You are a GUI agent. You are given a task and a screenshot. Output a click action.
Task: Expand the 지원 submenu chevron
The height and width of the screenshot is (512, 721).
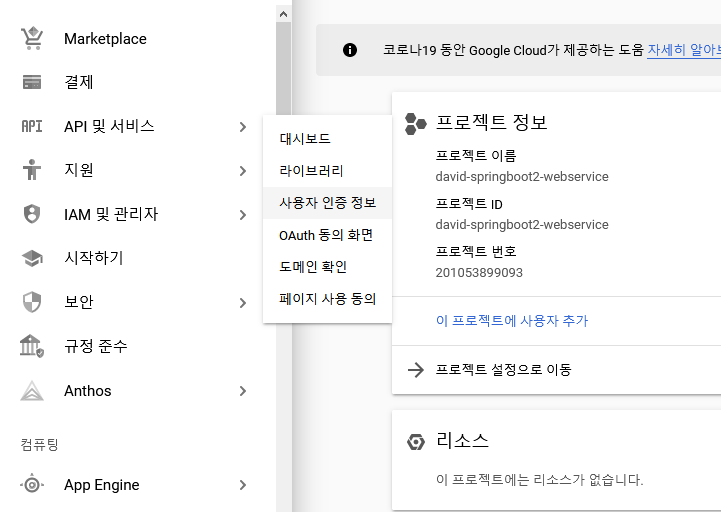point(243,171)
